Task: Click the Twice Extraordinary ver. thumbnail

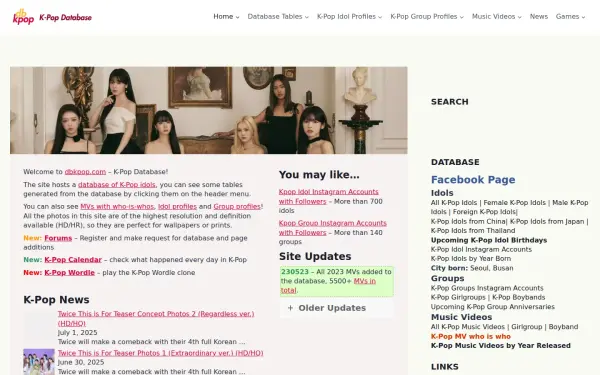Action: tap(39, 362)
